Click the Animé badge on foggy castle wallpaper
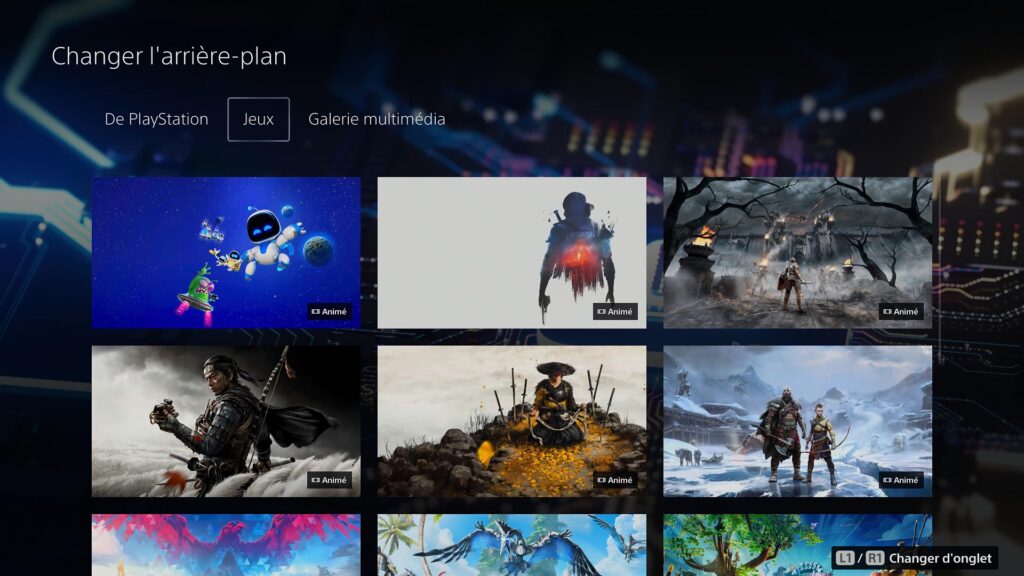Viewport: 1024px width, 576px height. click(x=901, y=312)
